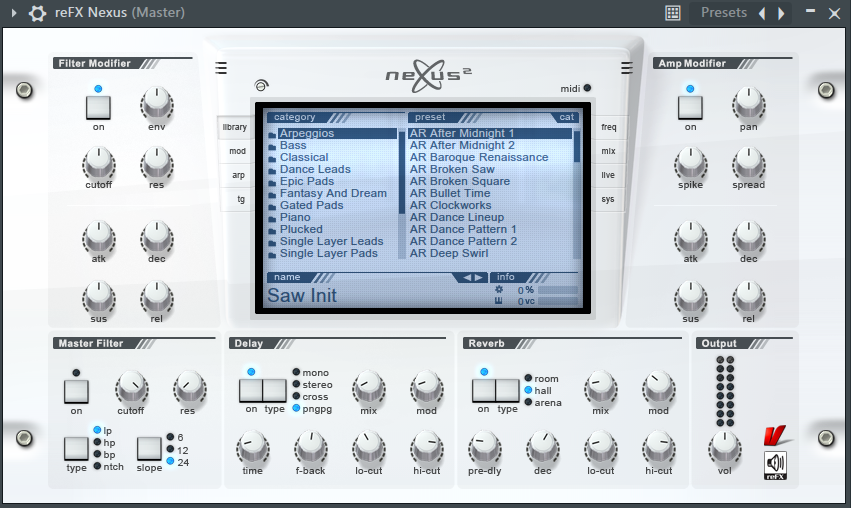Click the Master Filter res knob
851x508 pixels.
click(189, 388)
